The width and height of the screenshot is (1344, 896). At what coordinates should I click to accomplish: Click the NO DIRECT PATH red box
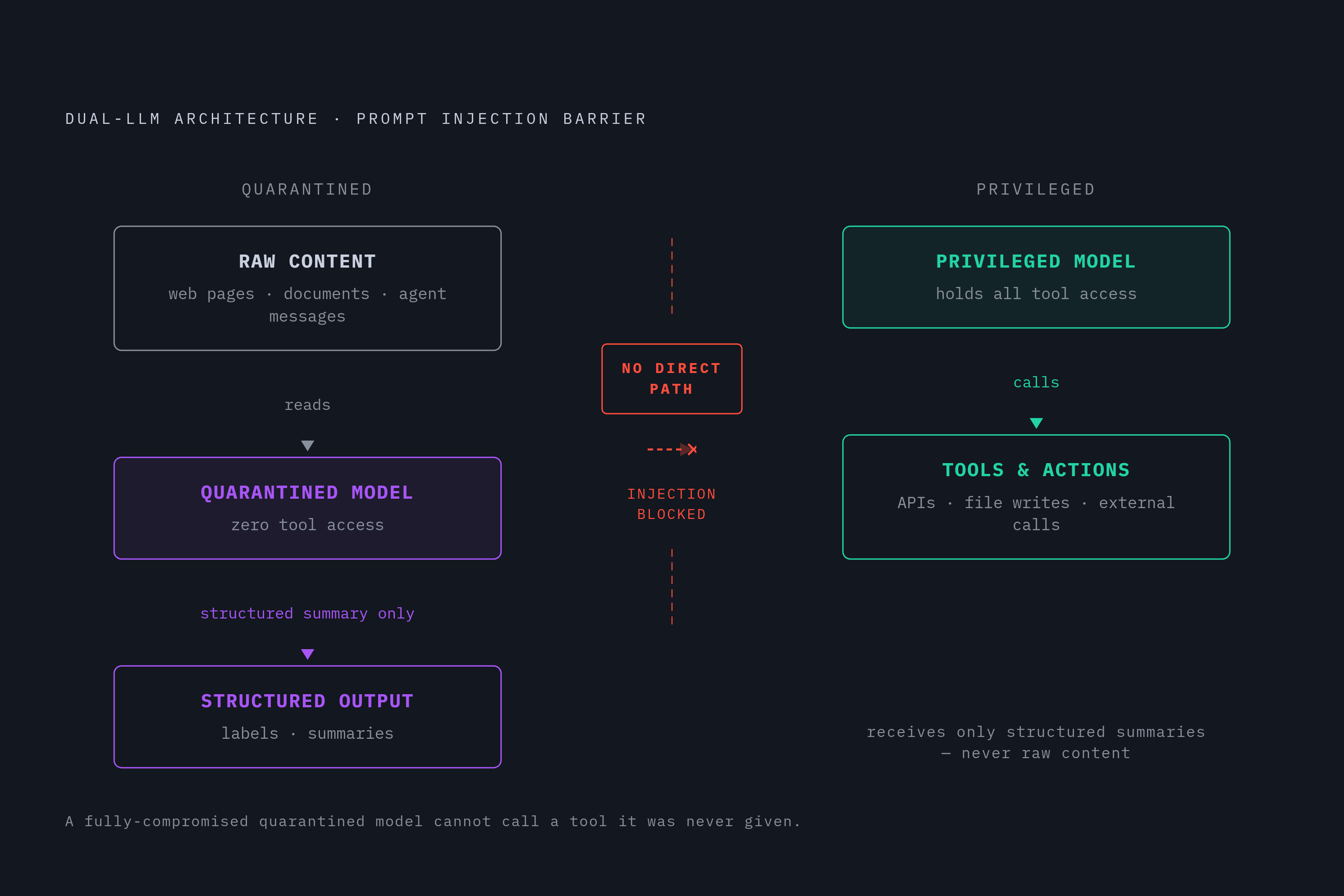pyautogui.click(x=672, y=378)
